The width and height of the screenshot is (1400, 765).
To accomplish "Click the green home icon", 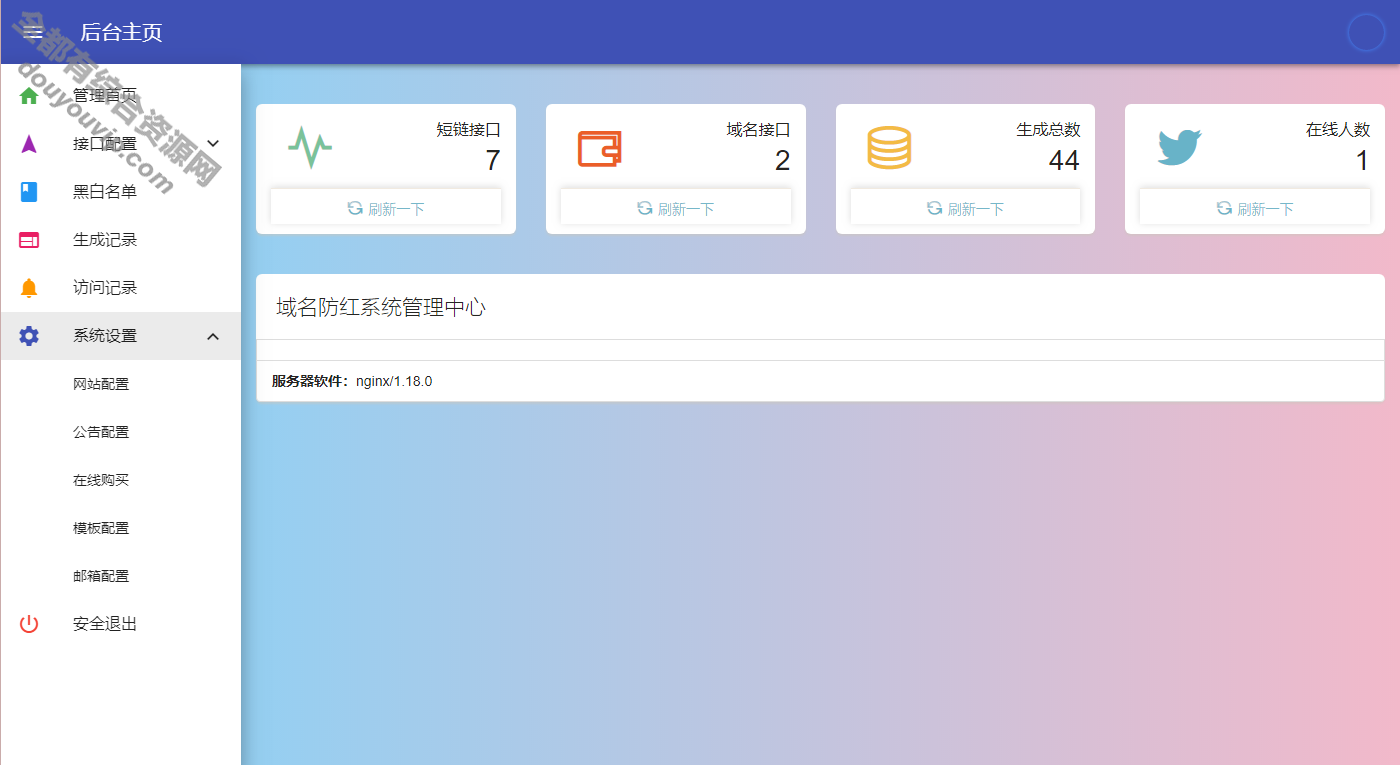I will click(29, 96).
